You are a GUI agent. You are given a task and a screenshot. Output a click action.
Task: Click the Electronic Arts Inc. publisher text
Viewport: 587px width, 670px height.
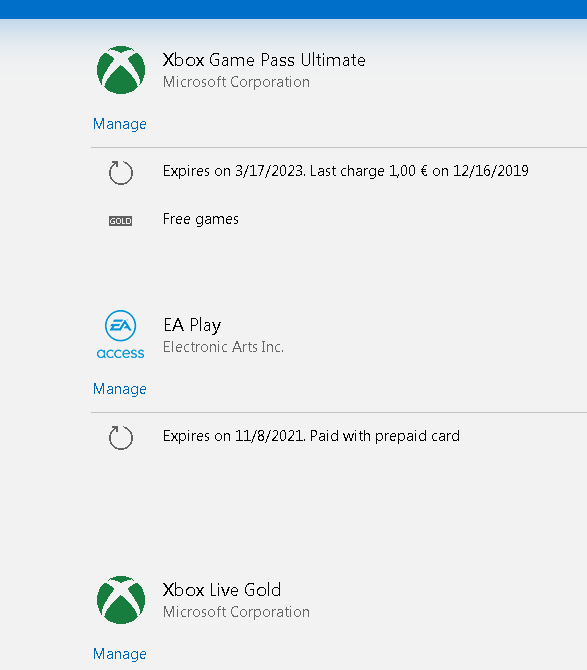click(x=223, y=347)
